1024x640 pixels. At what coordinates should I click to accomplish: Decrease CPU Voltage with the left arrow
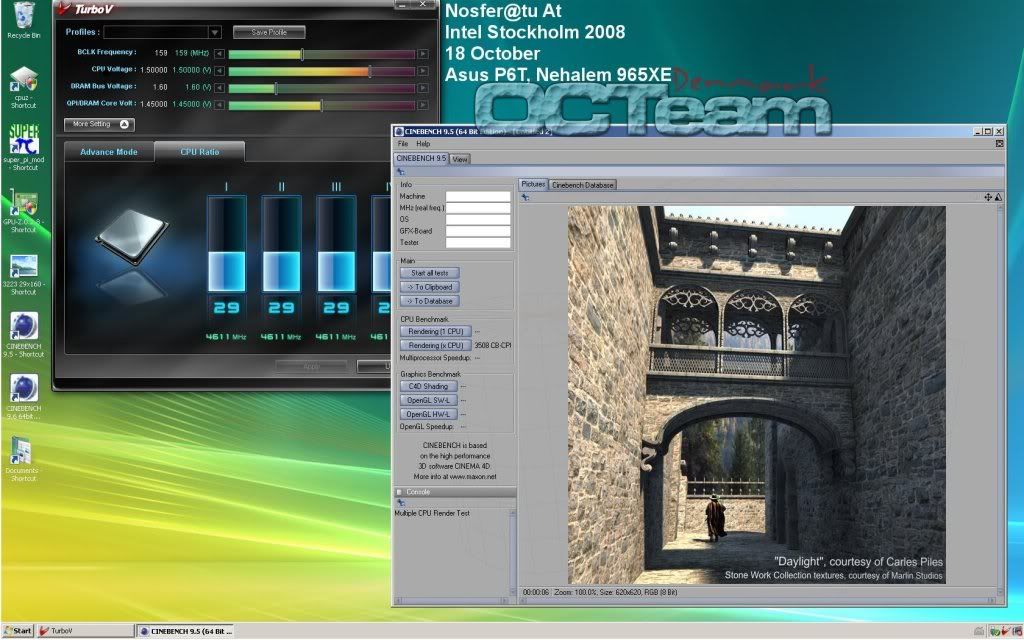(x=219, y=71)
